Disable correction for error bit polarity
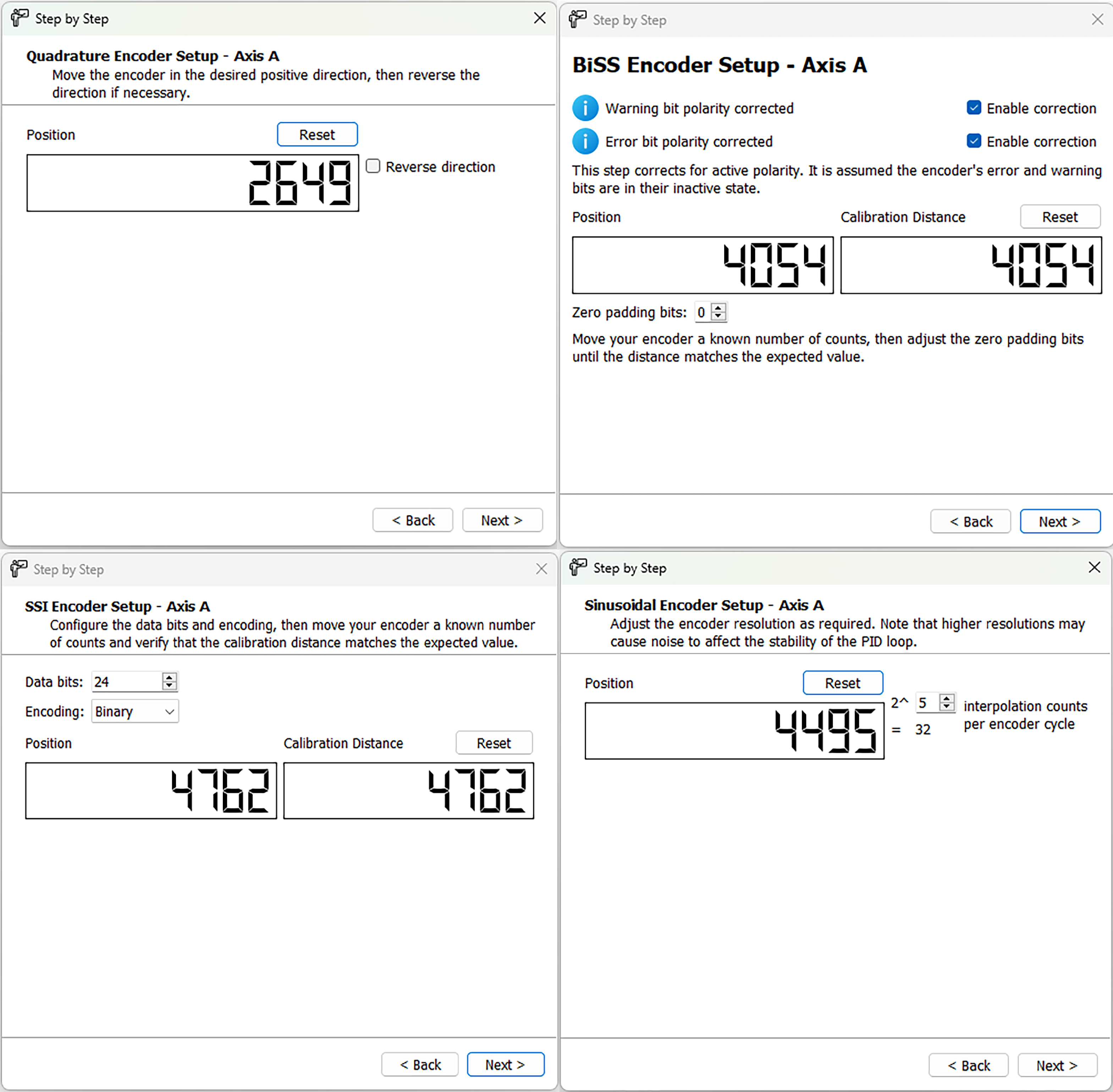Screen dimensions: 1113x1092 974,140
